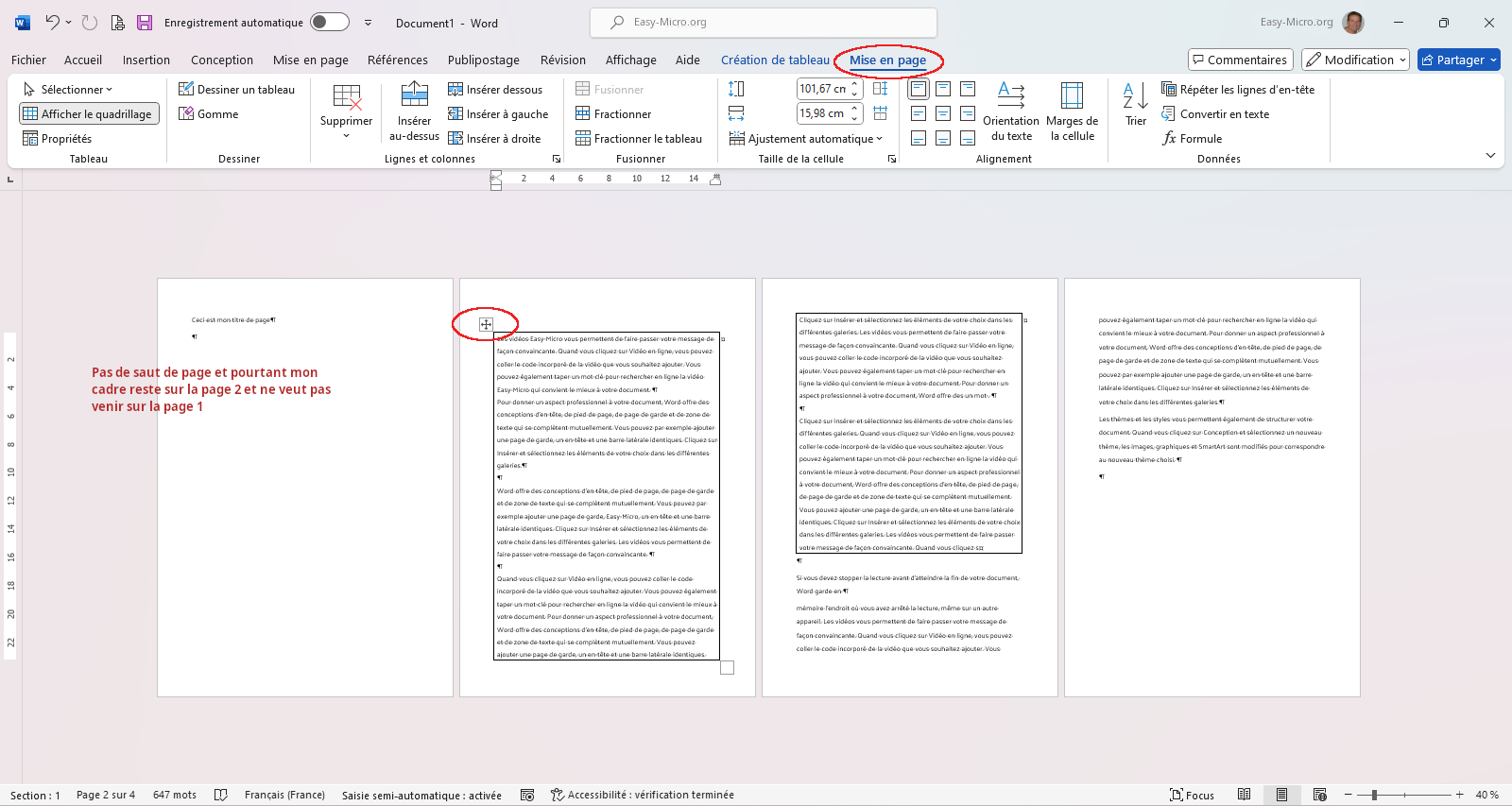Select Dessiner un tableau tool
The width and height of the screenshot is (1512, 806).
click(237, 89)
